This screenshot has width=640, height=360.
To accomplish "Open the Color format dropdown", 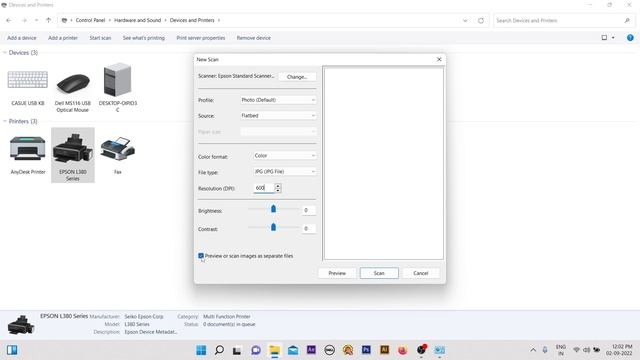I will [284, 156].
